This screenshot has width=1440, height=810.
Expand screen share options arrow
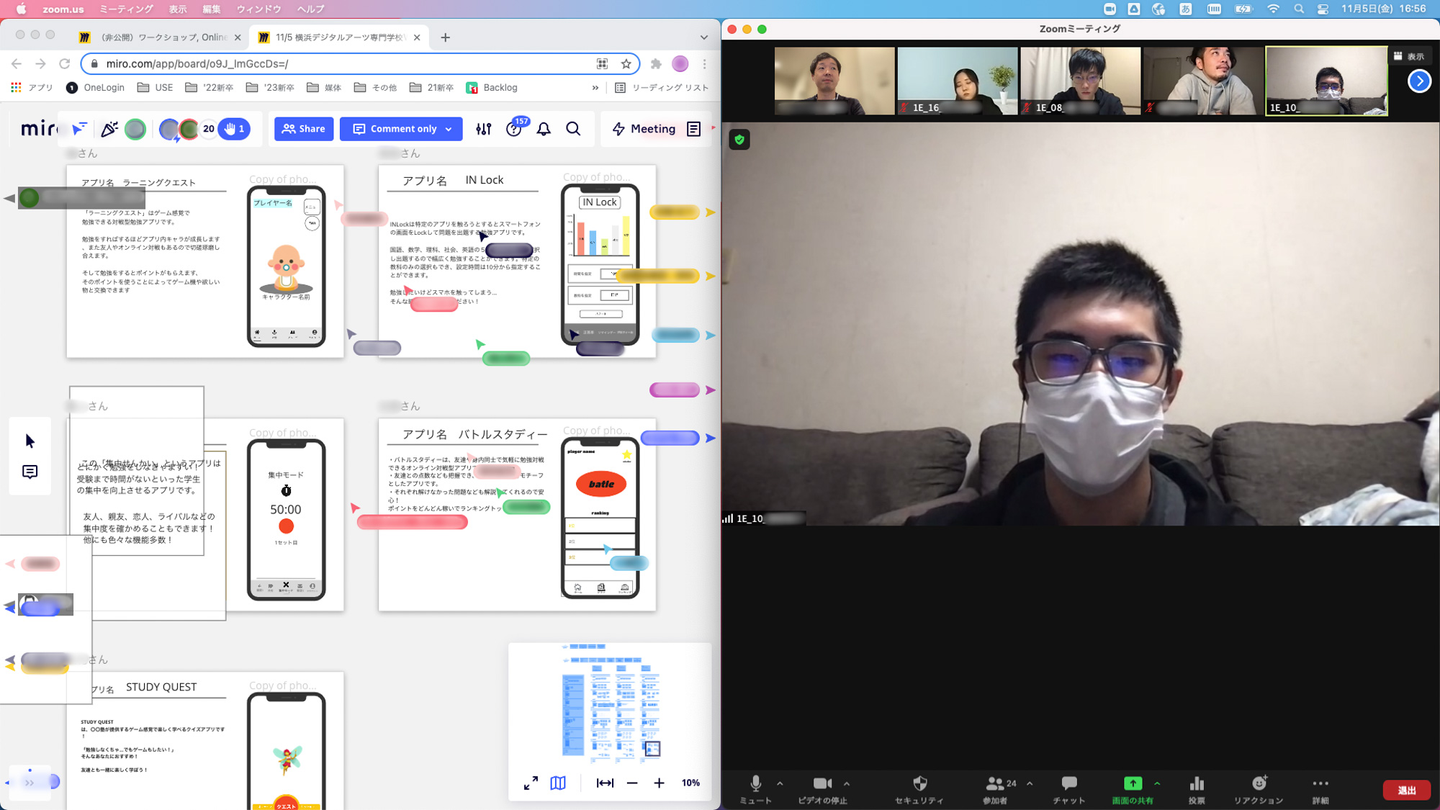pos(1157,784)
